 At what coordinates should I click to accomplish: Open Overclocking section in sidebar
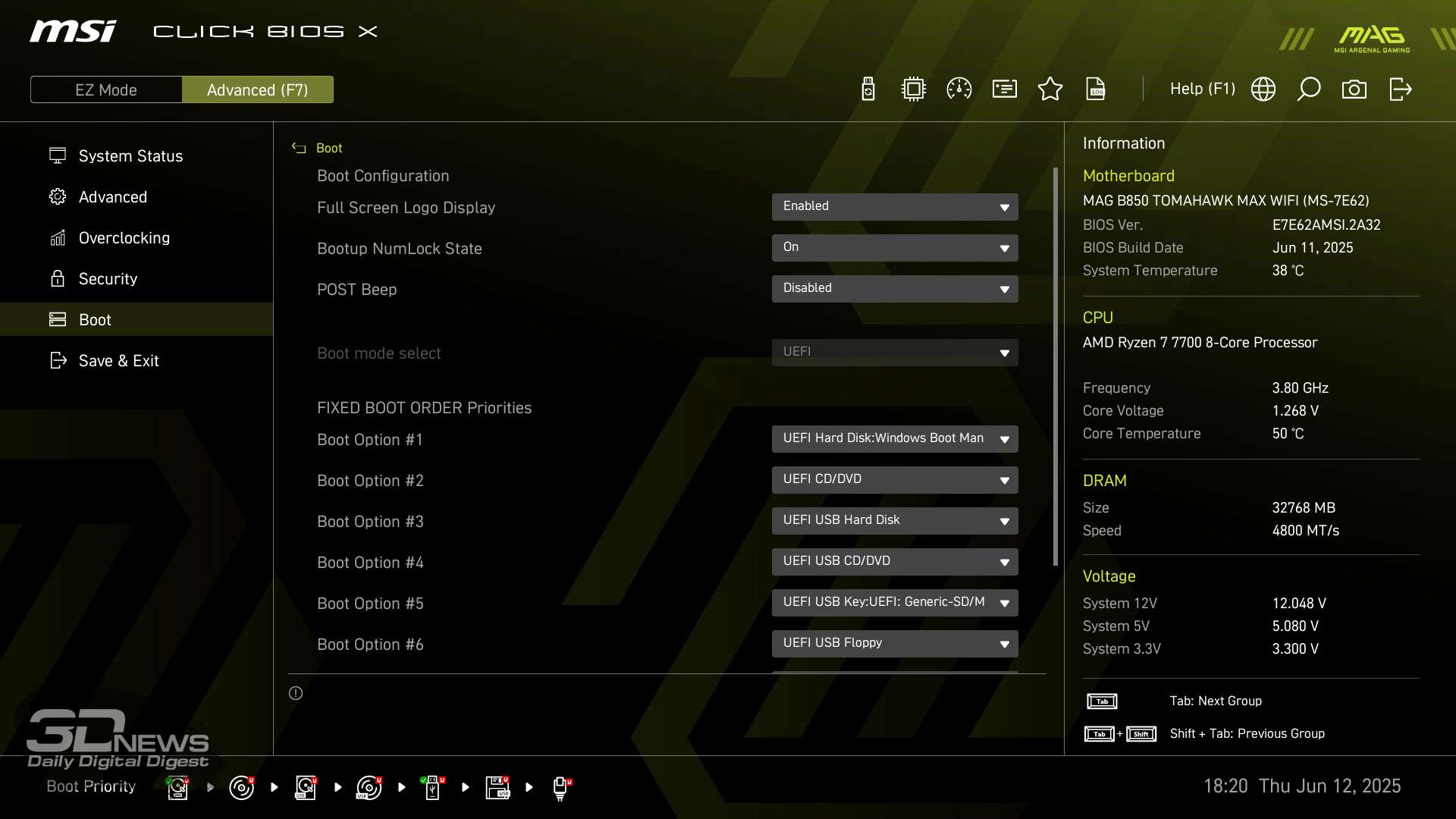pos(136,238)
